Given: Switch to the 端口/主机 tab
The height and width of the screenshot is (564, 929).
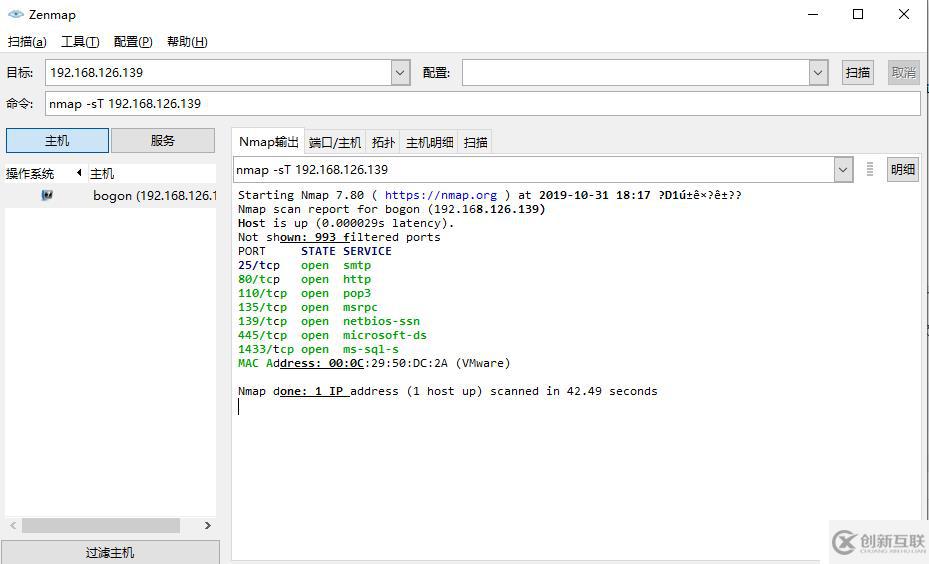Looking at the screenshot, I should tap(335, 143).
